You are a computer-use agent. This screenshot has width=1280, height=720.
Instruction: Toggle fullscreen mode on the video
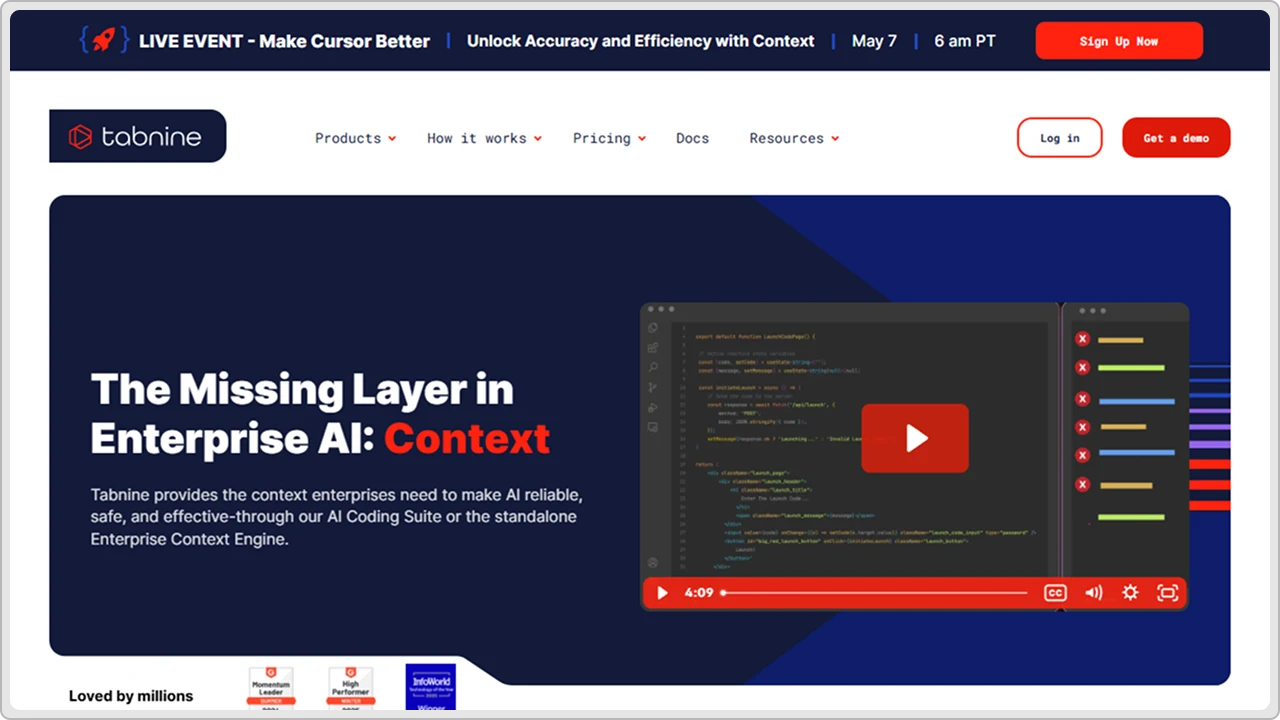1167,593
